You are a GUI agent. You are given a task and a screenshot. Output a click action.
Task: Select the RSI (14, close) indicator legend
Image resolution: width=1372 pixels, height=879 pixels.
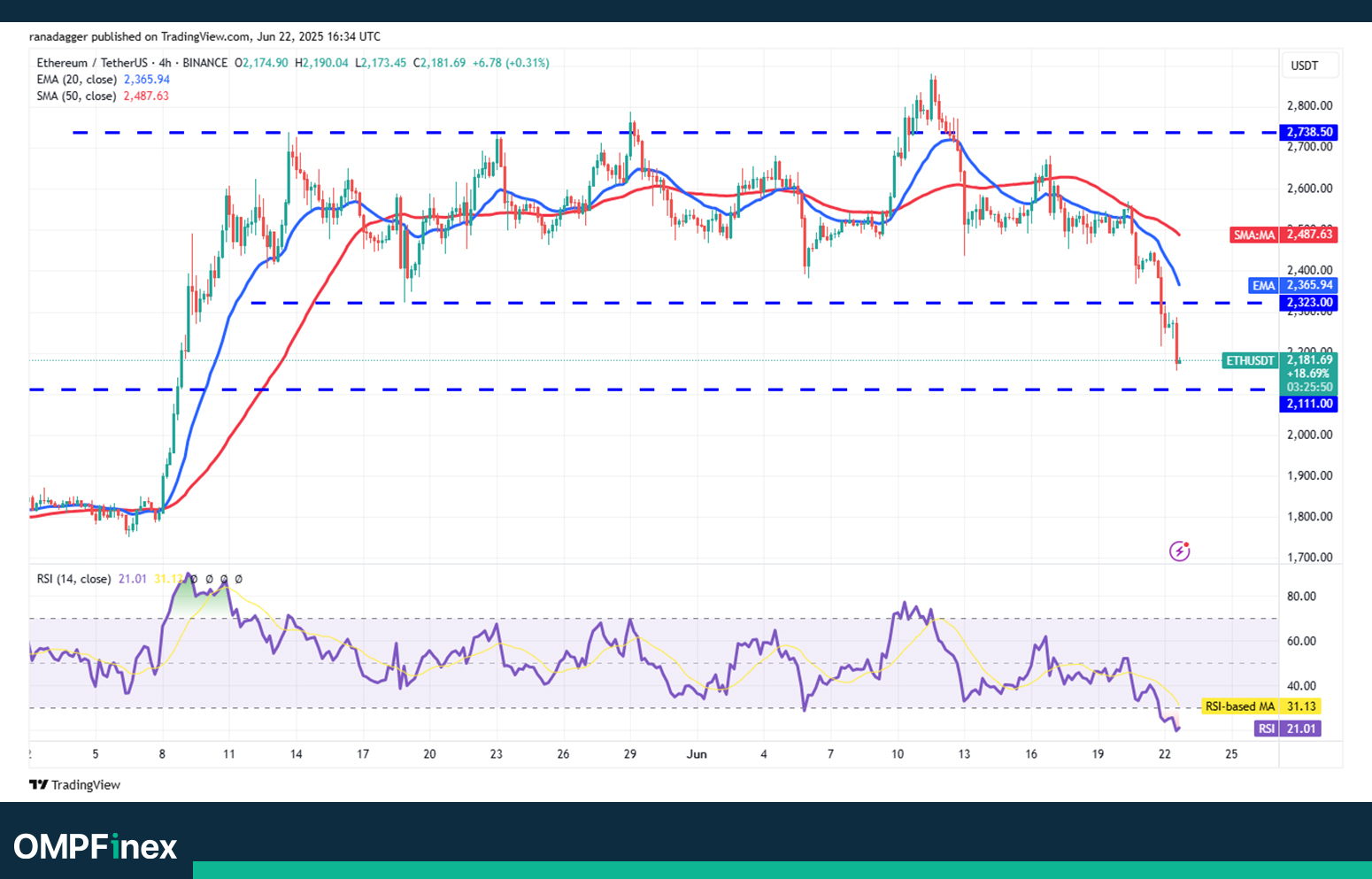(73, 579)
